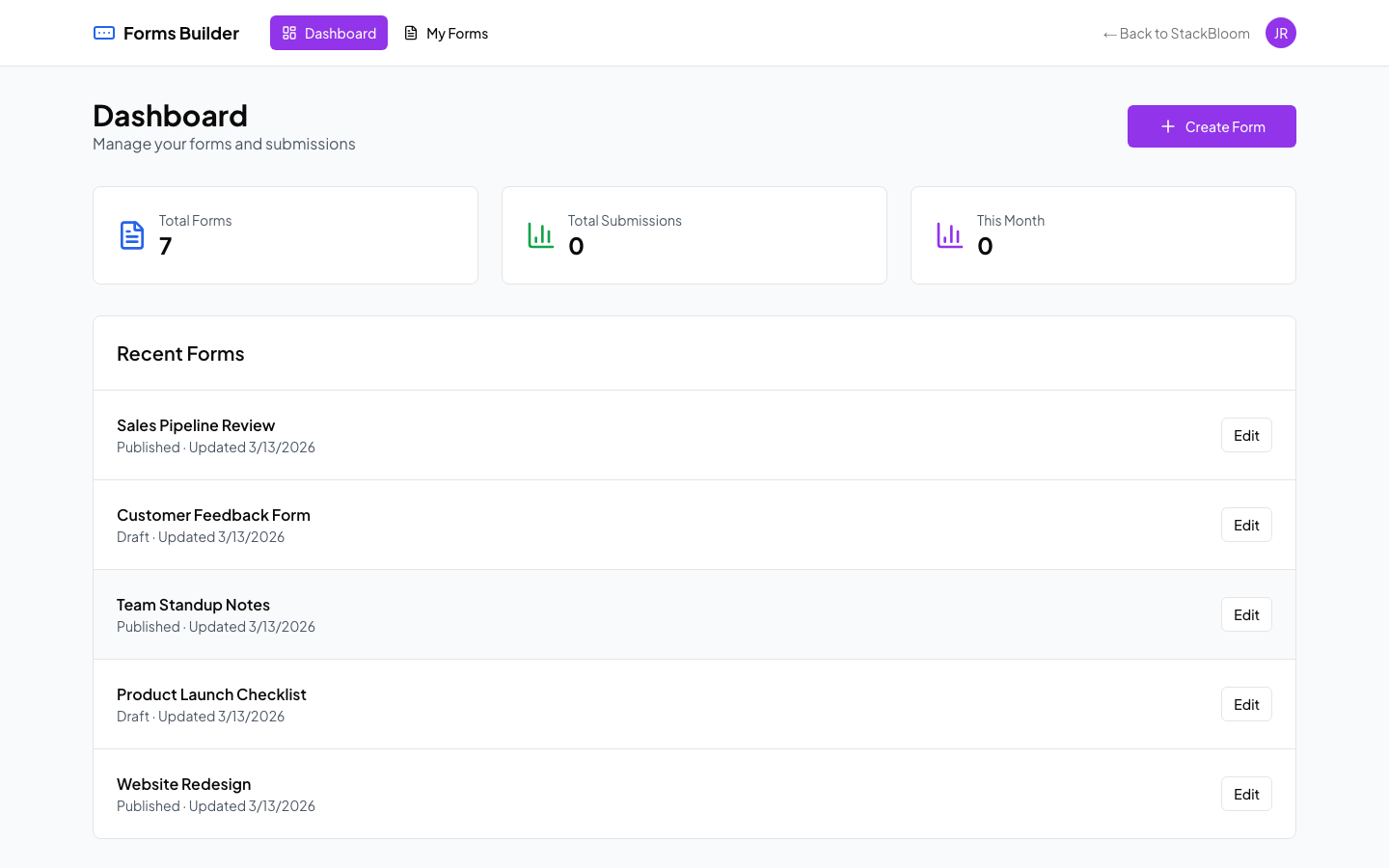Click the purple This Month bar chart icon
The height and width of the screenshot is (868, 1389).
[949, 234]
